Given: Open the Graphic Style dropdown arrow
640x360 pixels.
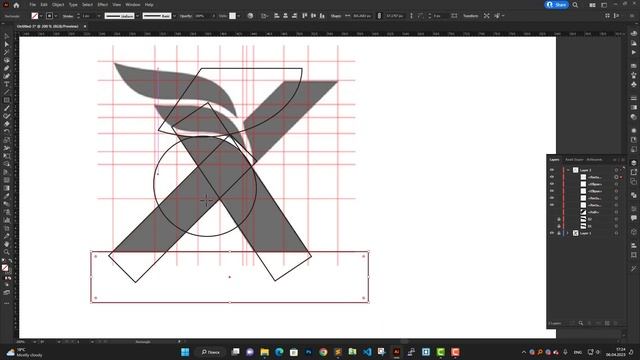Looking at the screenshot, I should click(x=238, y=16).
